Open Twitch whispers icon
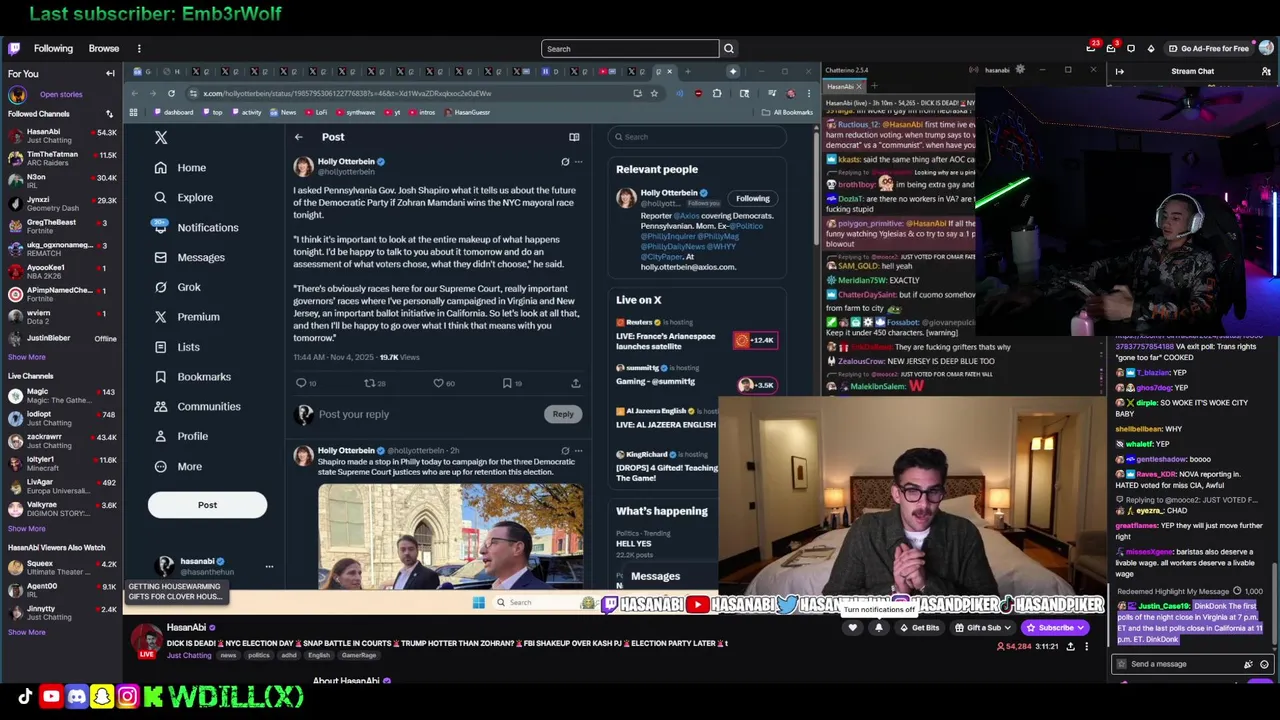The width and height of the screenshot is (1280, 720). coord(1131,48)
